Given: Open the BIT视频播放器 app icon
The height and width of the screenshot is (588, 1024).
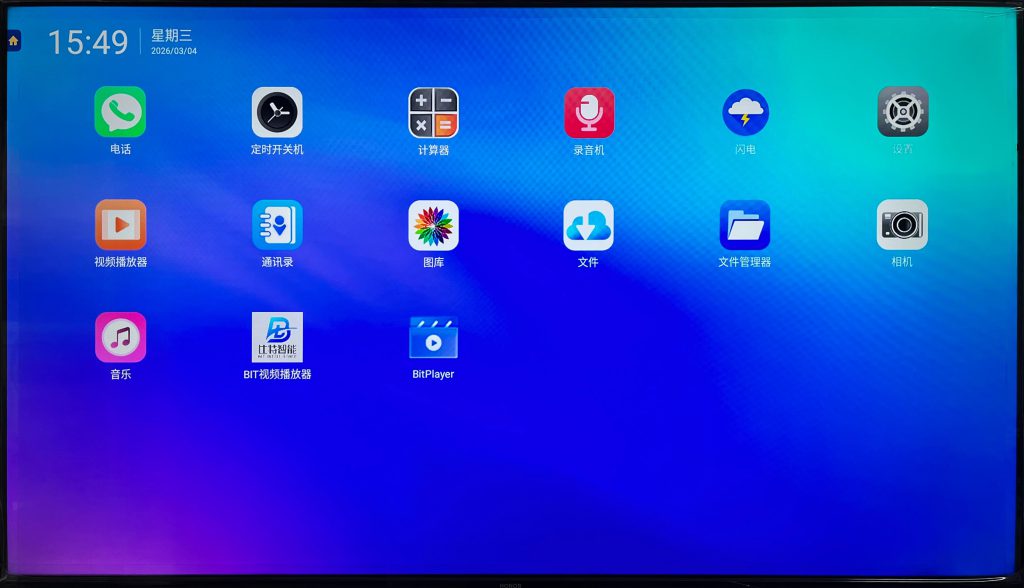Looking at the screenshot, I should point(277,337).
